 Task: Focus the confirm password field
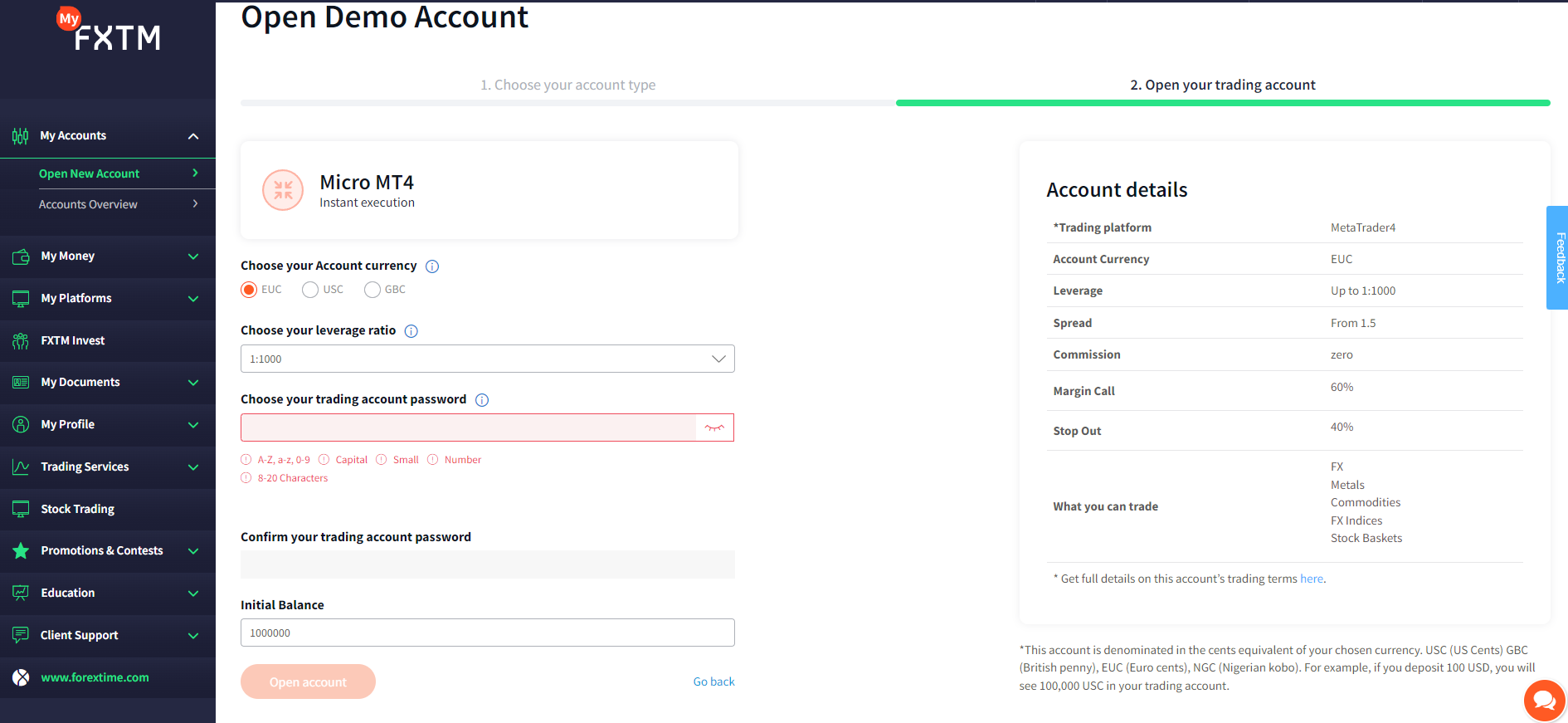point(488,564)
